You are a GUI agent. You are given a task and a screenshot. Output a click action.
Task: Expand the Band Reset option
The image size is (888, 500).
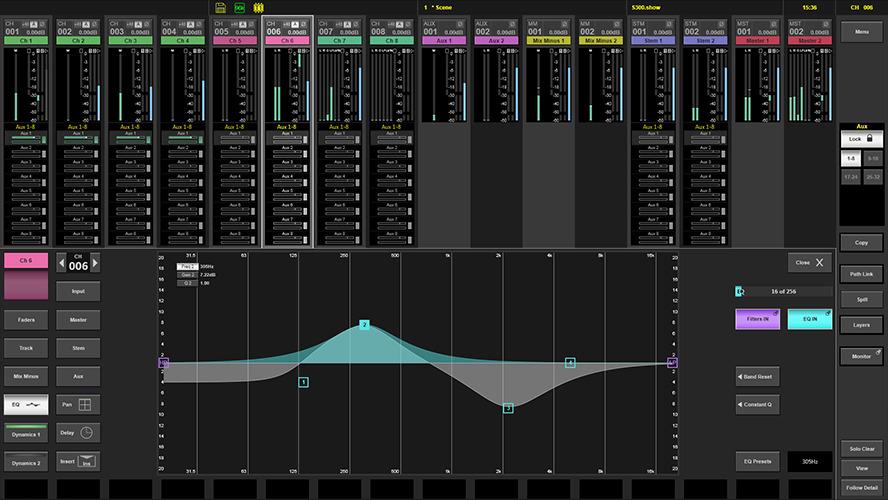click(757, 377)
